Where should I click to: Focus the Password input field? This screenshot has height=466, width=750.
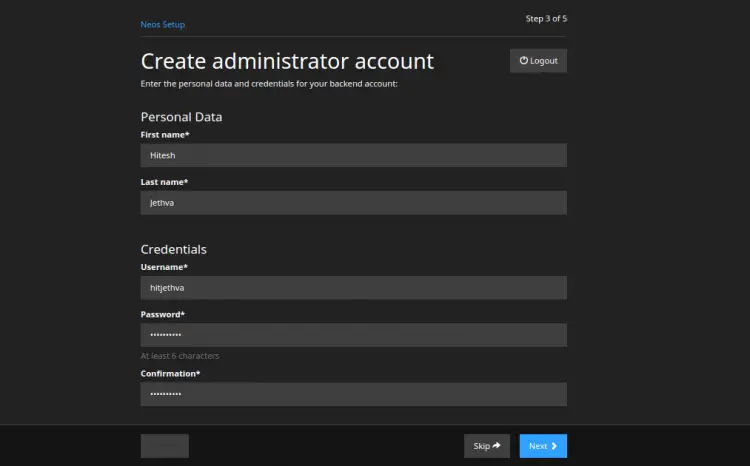[354, 335]
